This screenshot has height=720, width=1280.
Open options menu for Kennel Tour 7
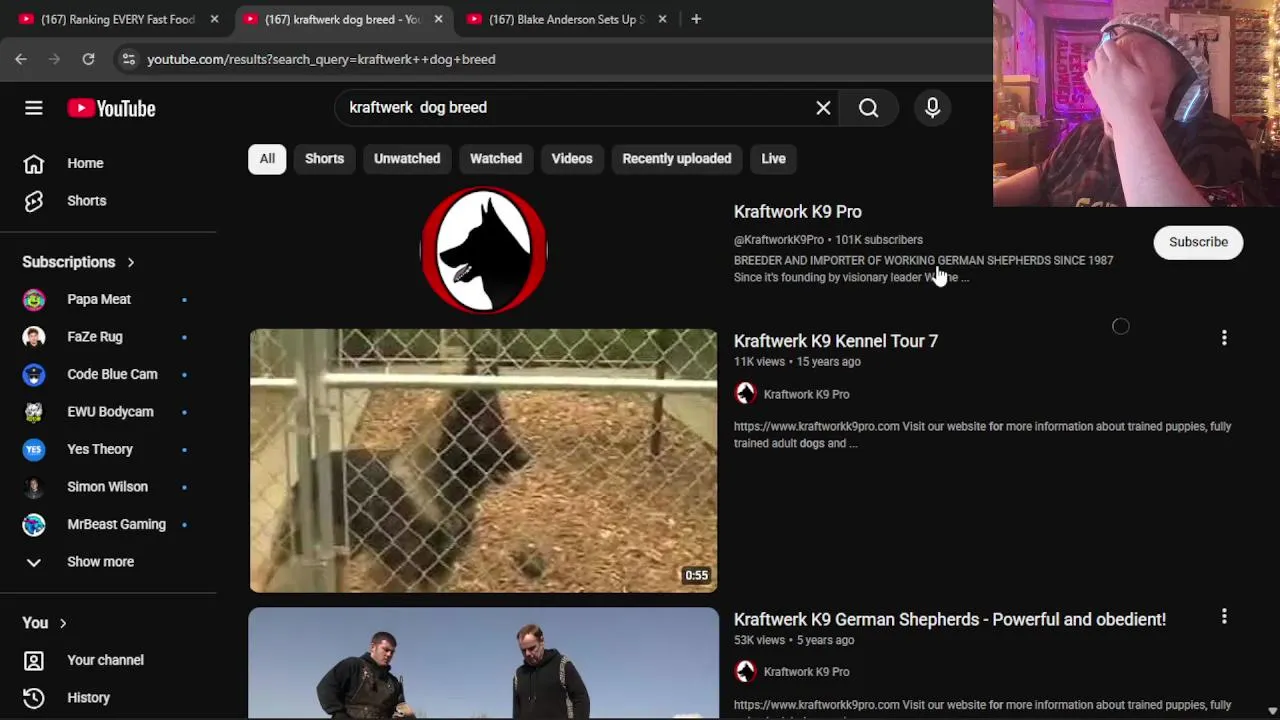click(1224, 339)
